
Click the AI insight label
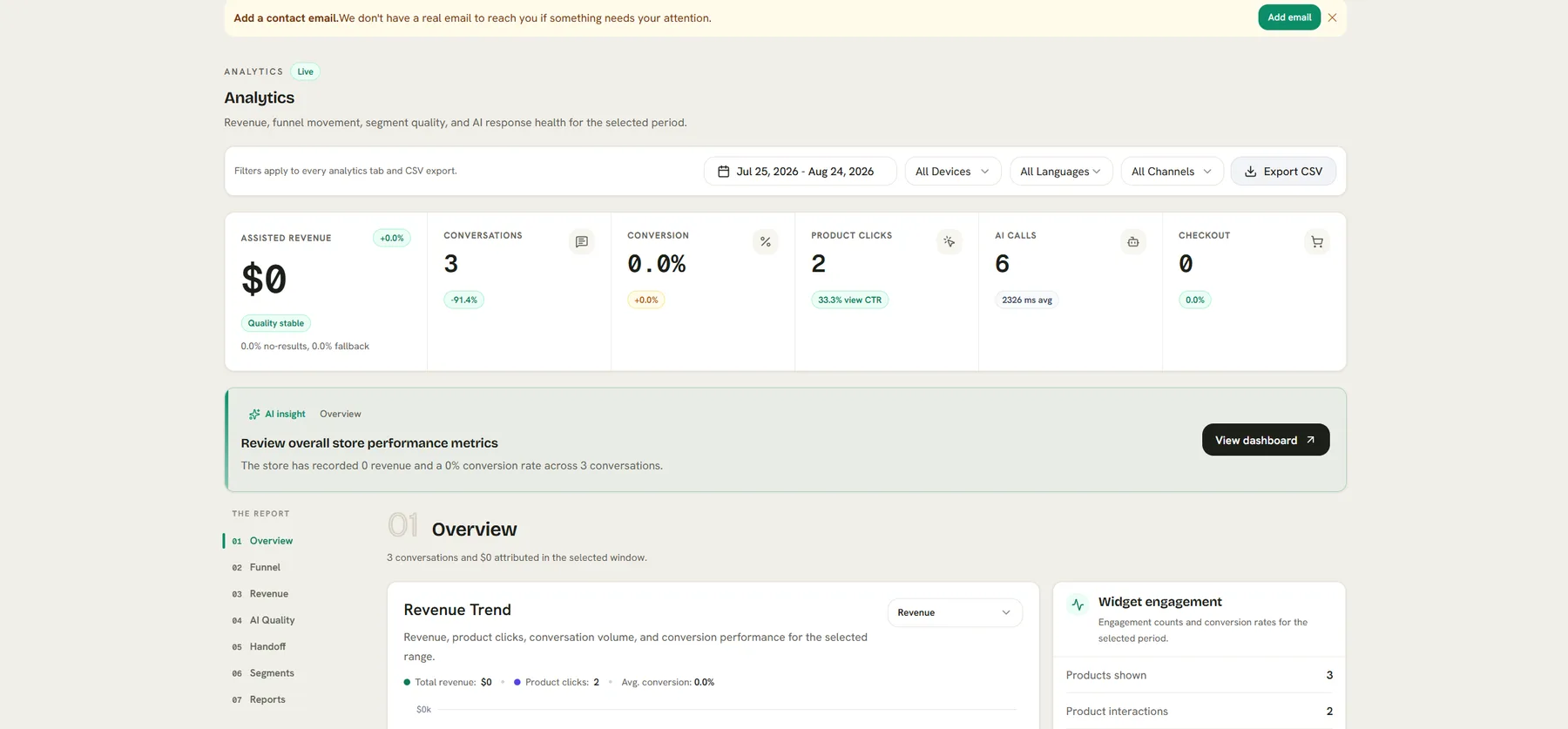tap(285, 415)
